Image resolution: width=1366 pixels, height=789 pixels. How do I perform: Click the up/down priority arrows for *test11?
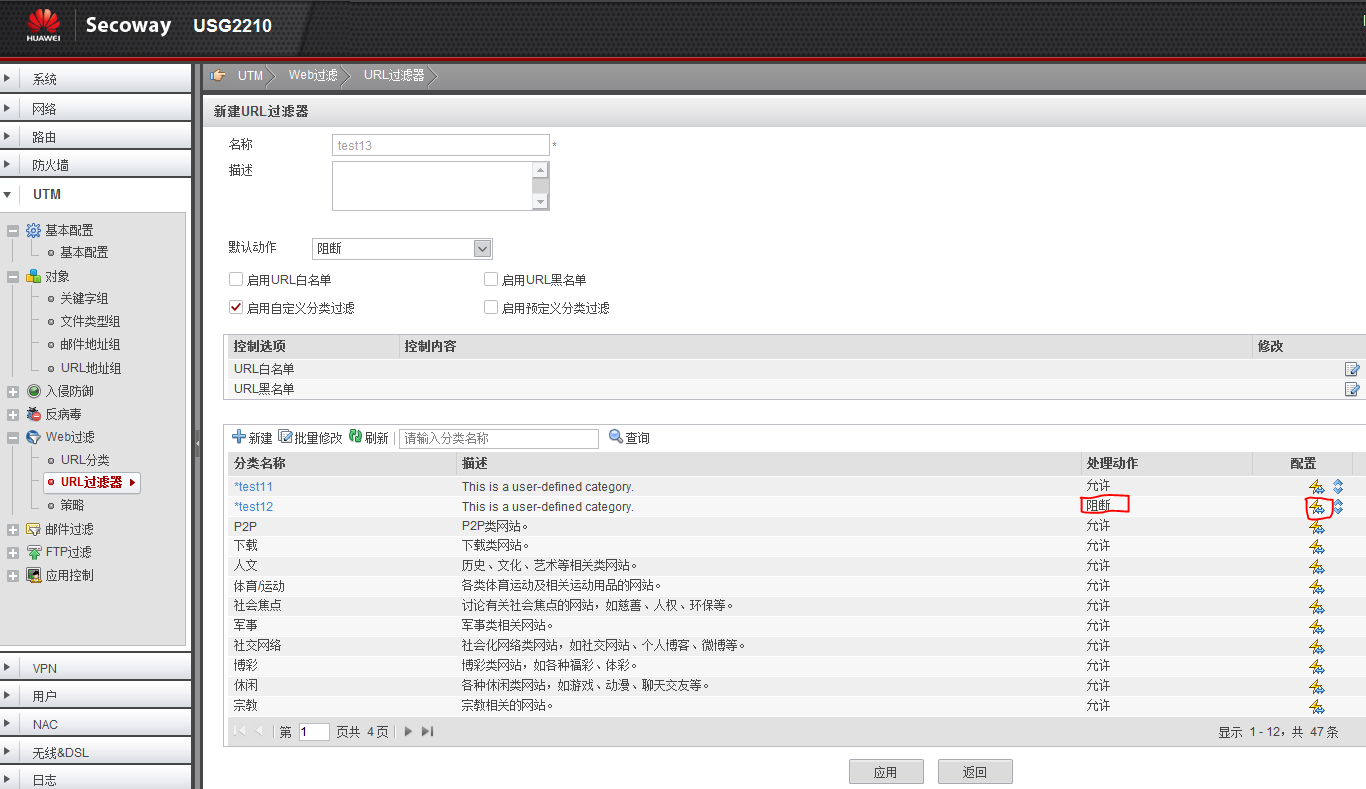click(x=1338, y=487)
